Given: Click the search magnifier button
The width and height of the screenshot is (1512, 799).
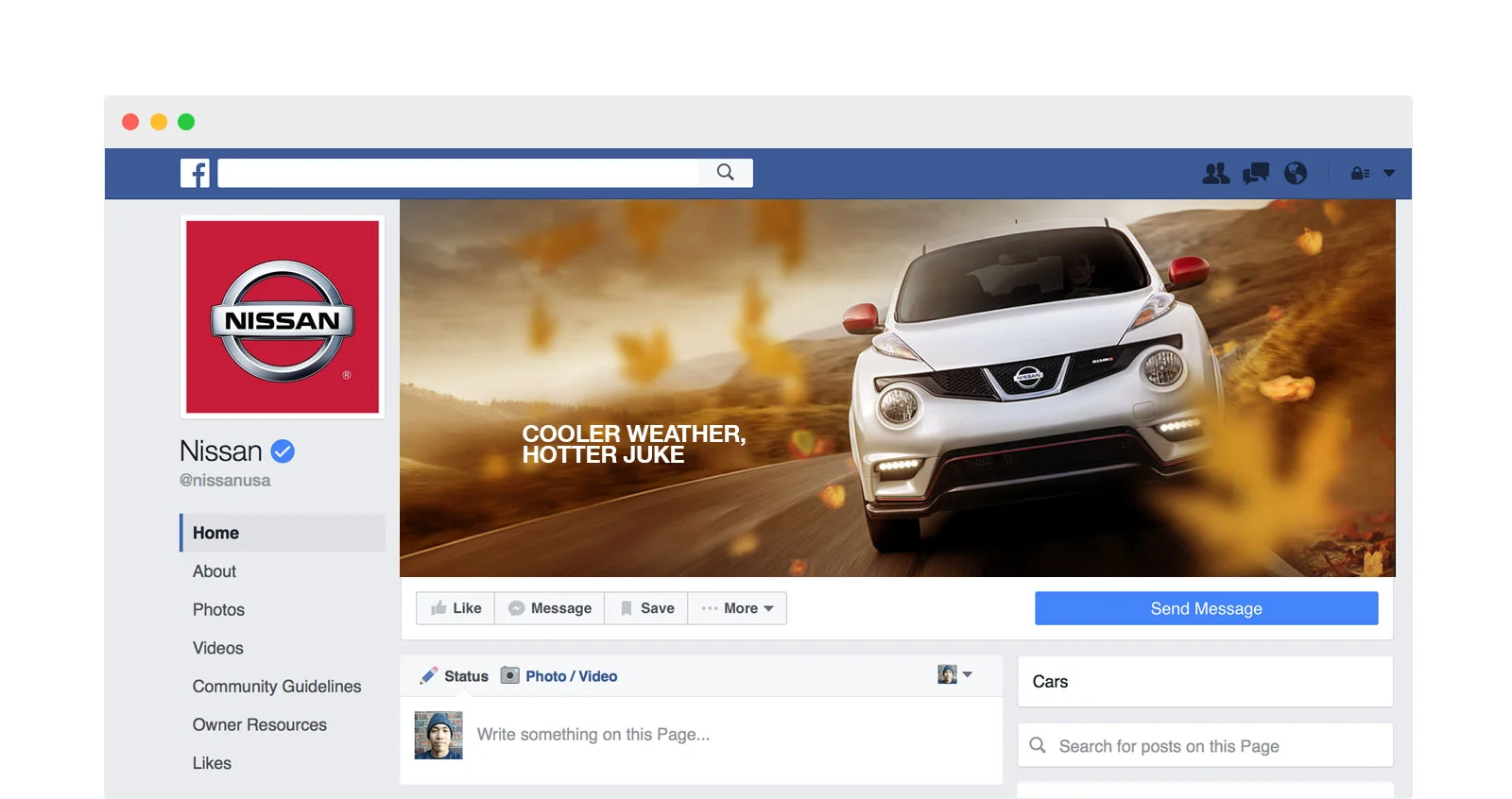Looking at the screenshot, I should (725, 173).
